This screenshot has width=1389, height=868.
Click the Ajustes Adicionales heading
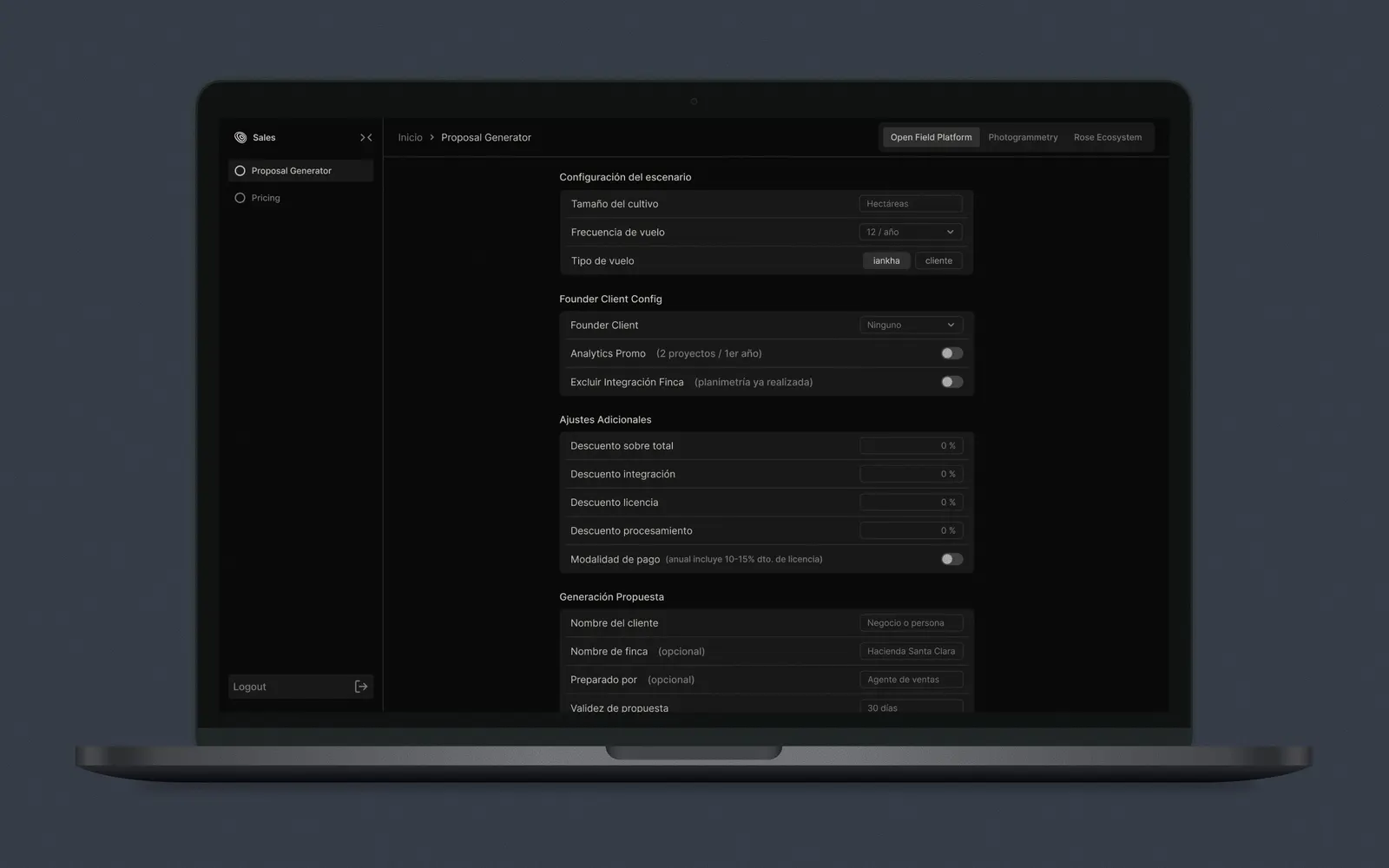605,419
